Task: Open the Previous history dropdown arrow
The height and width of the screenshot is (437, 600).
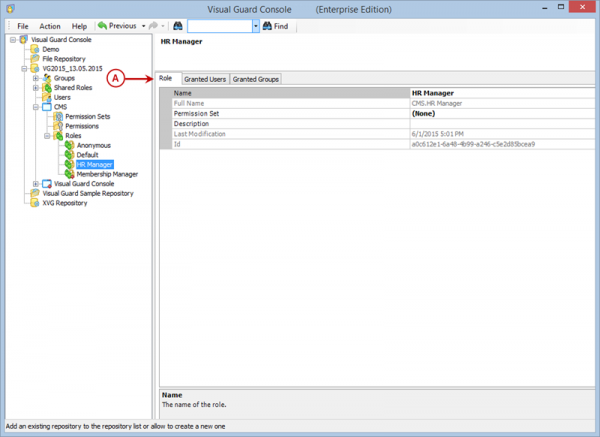Action: tap(143, 26)
